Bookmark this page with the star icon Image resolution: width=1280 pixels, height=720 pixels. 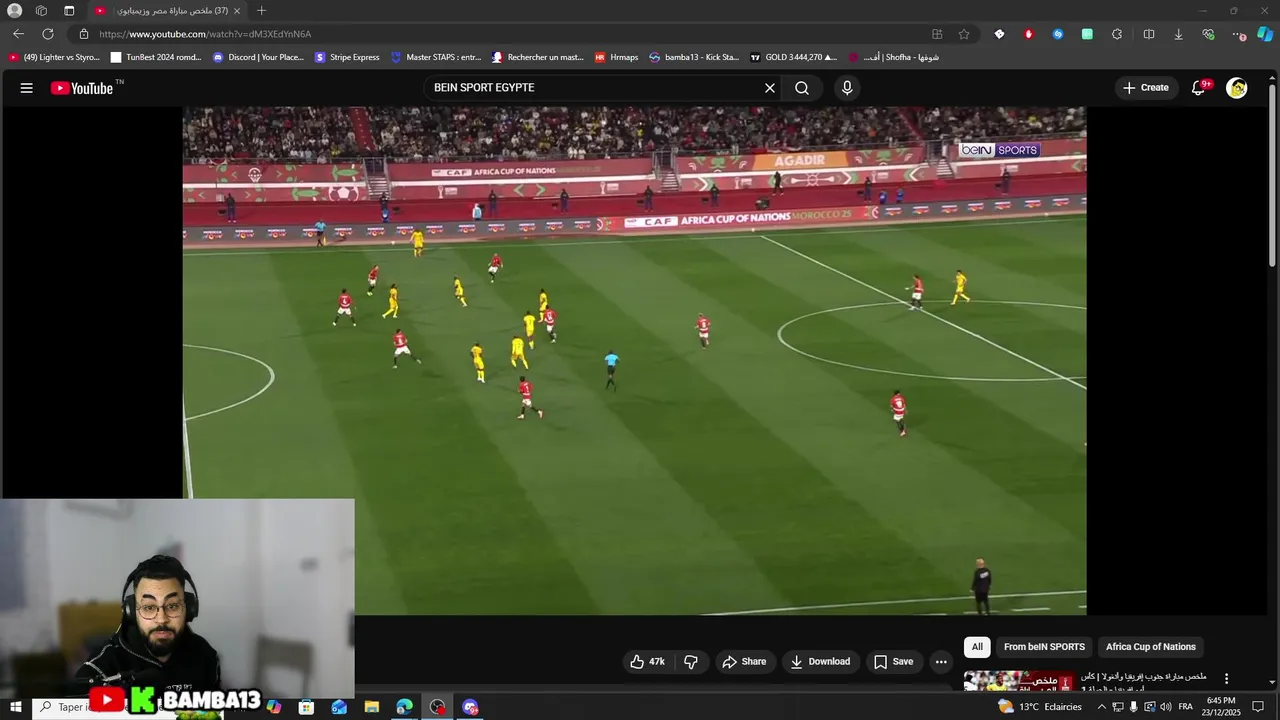tap(964, 34)
